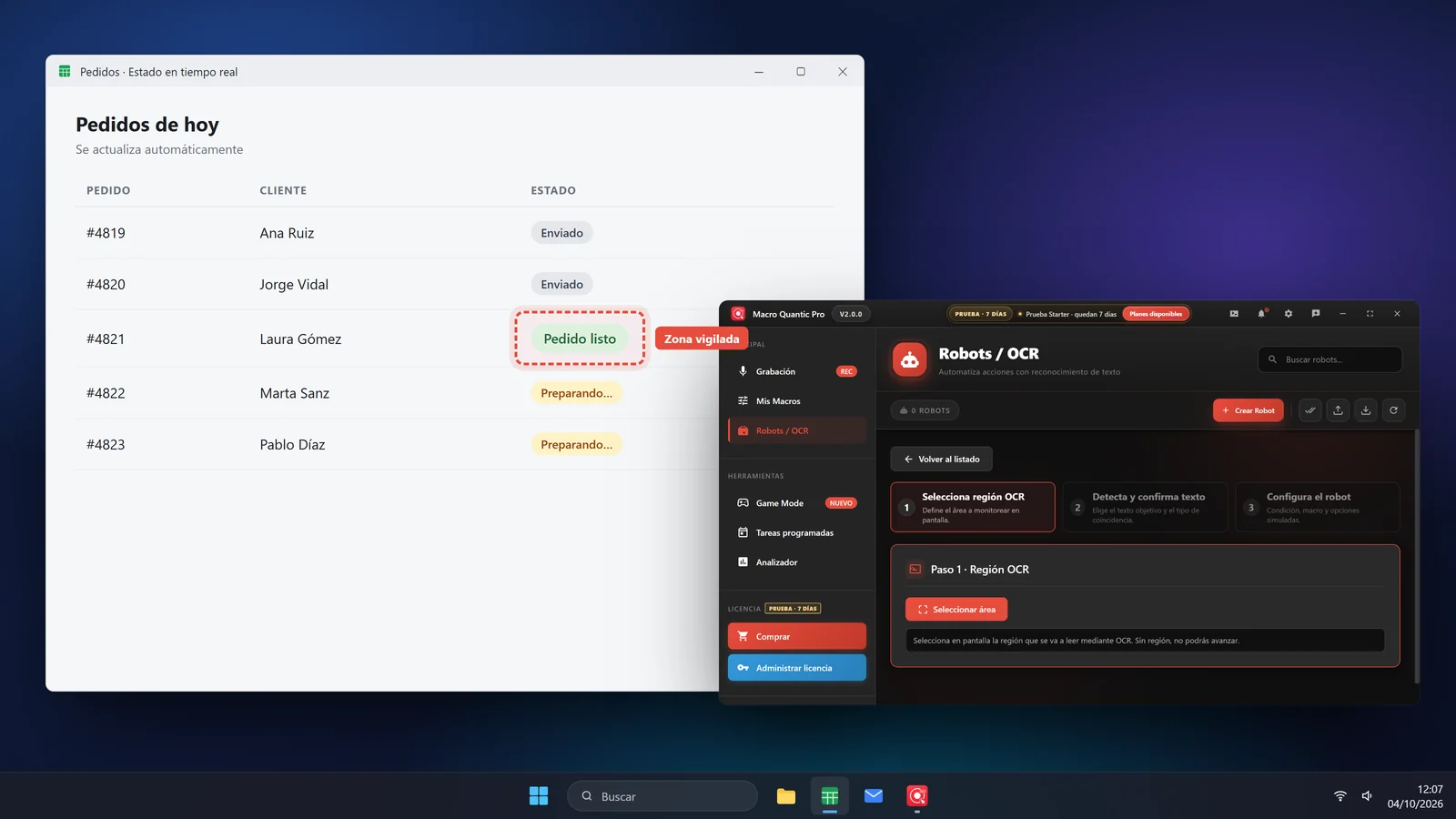Click the refresh icon in robots toolbar
The image size is (1456, 819).
tap(1393, 410)
